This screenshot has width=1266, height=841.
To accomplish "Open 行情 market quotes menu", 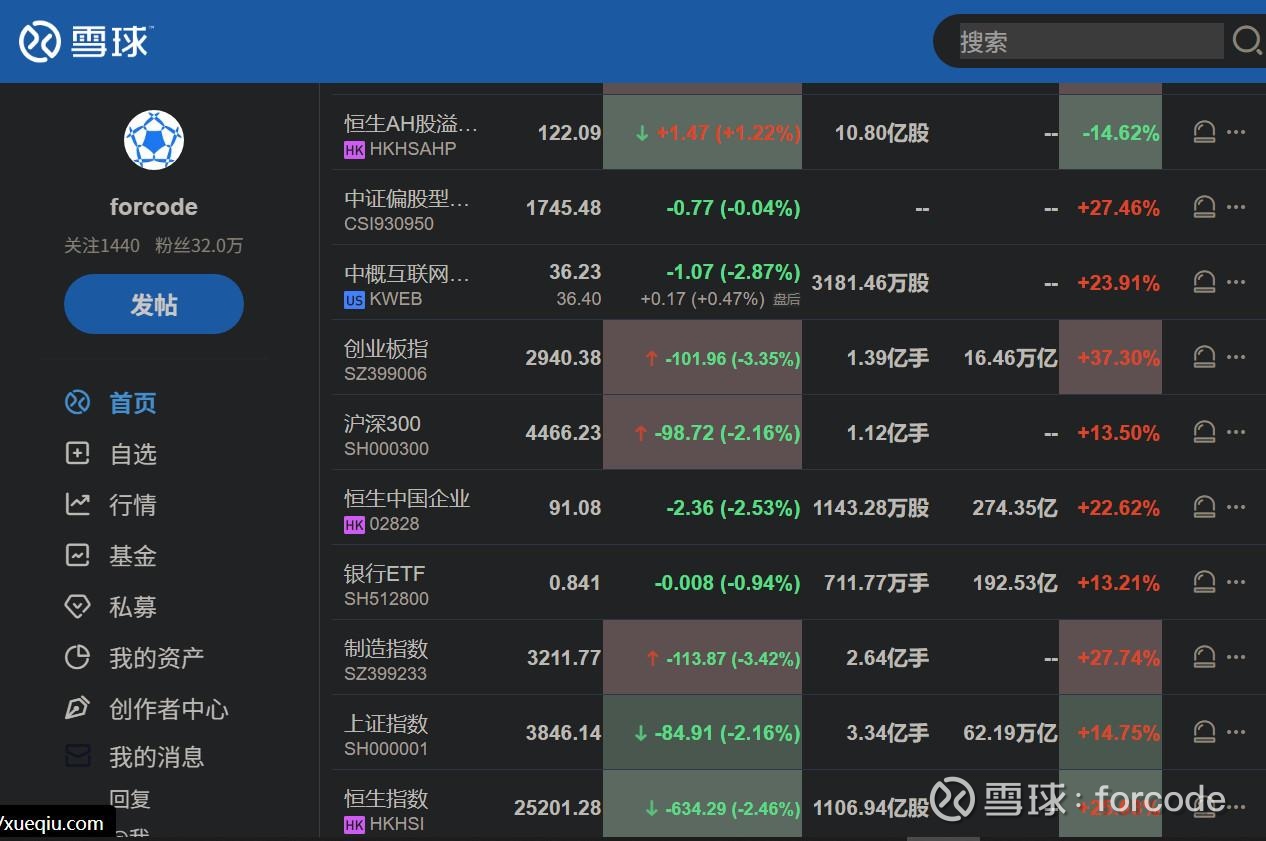I will [x=133, y=505].
